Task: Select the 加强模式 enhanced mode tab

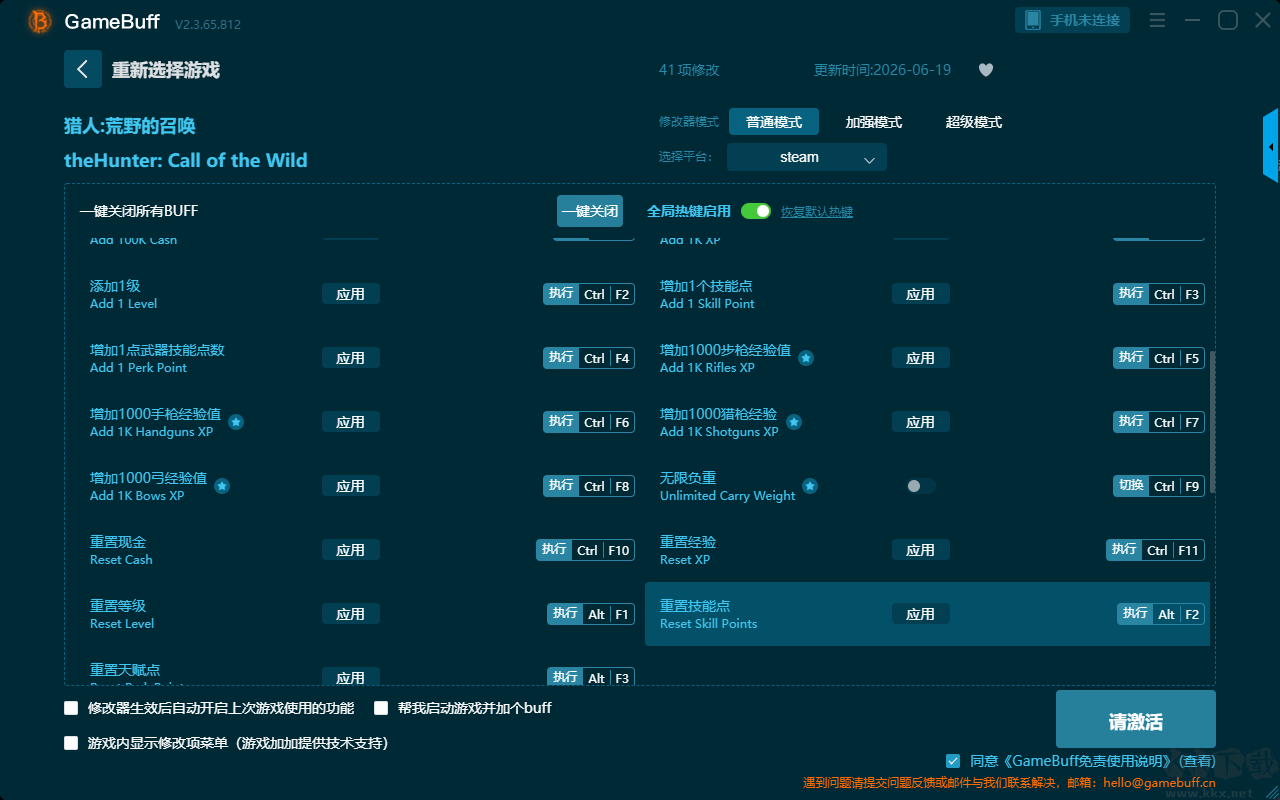Action: point(874,122)
